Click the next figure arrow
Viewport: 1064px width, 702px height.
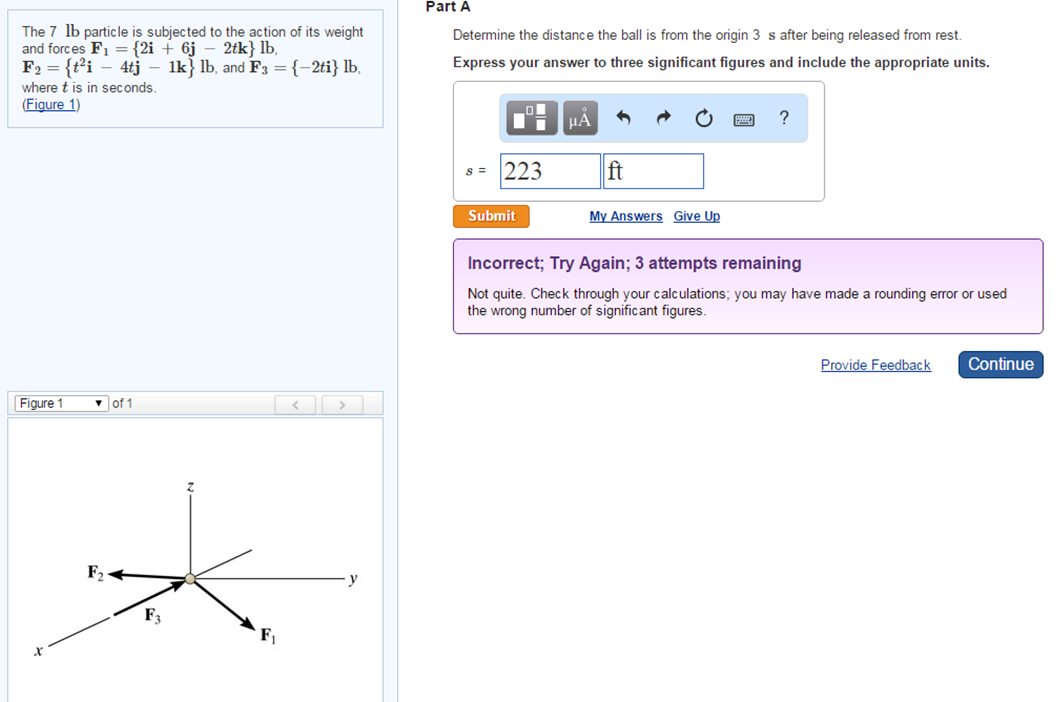342,403
